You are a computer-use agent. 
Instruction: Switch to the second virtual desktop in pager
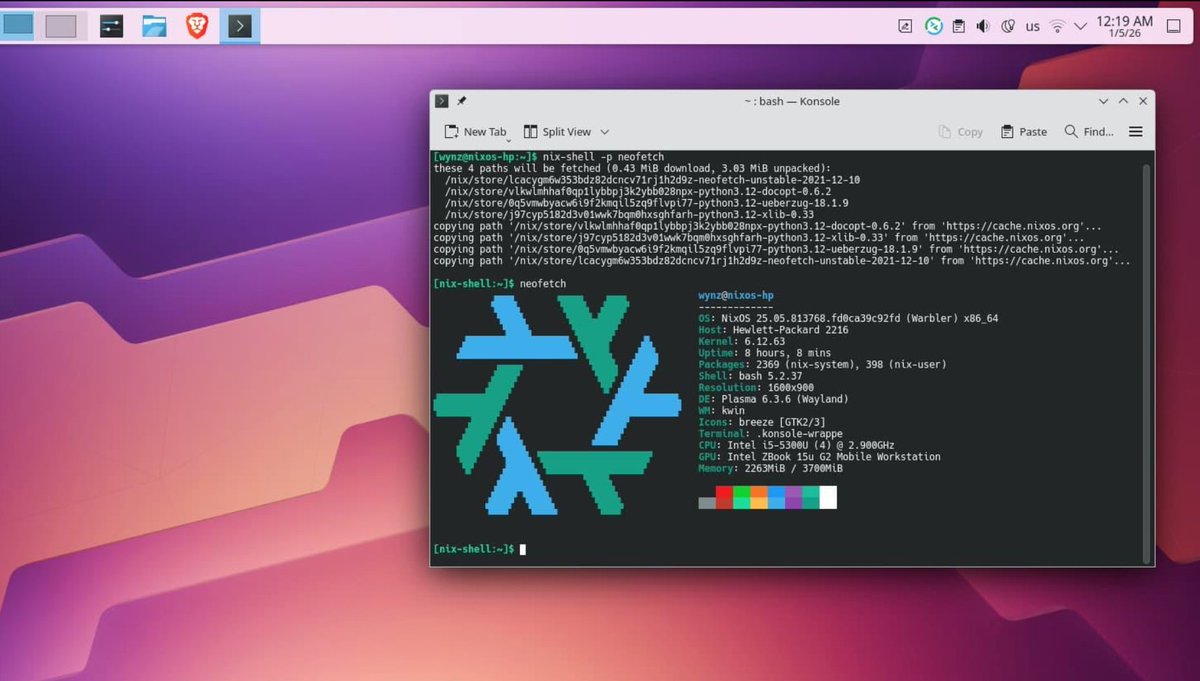[61, 26]
